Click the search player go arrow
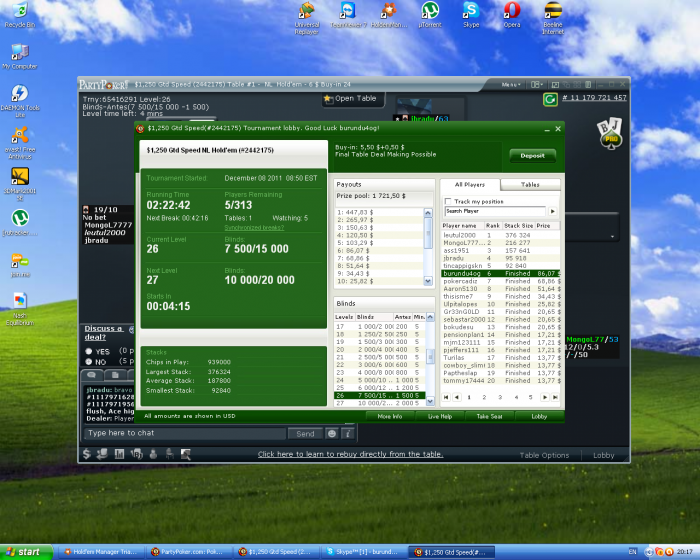 click(553, 211)
